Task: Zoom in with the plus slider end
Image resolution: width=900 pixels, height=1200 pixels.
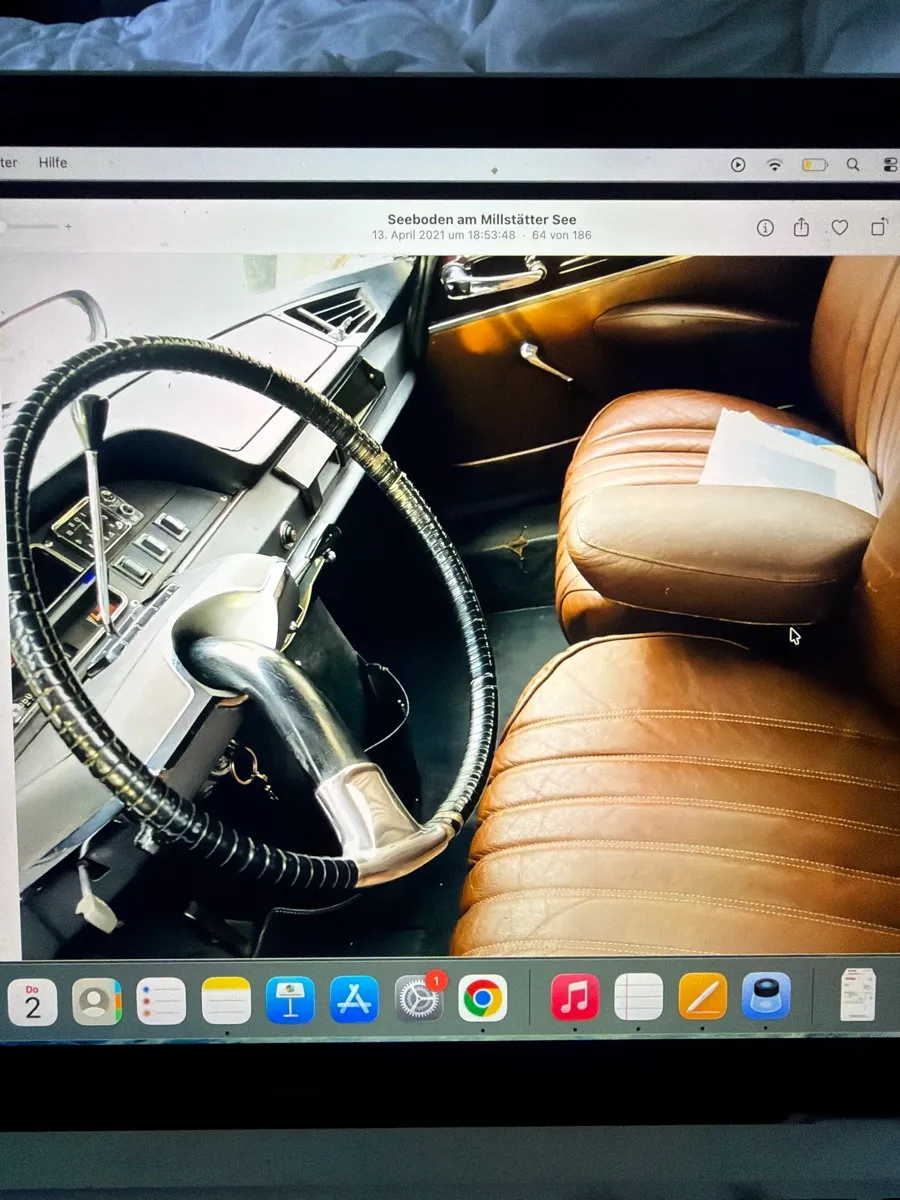Action: click(68, 227)
